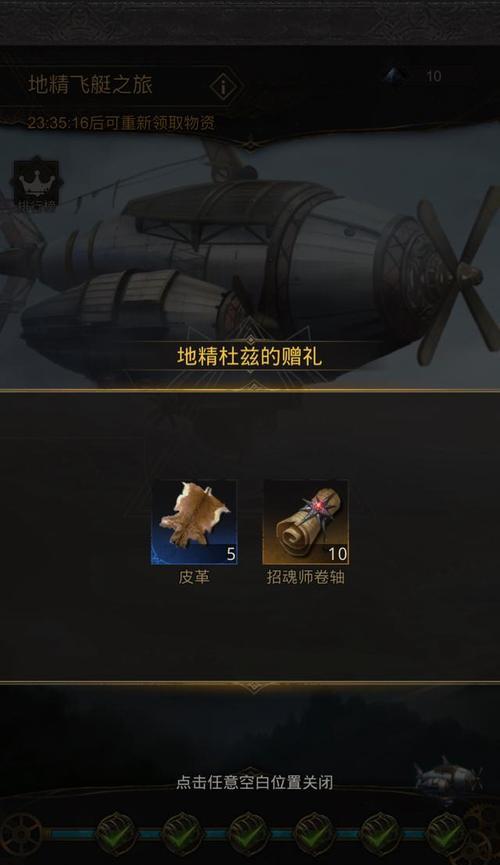Image resolution: width=500 pixels, height=865 pixels.
Task: Click the blue crystal currency icon
Action: 394,76
